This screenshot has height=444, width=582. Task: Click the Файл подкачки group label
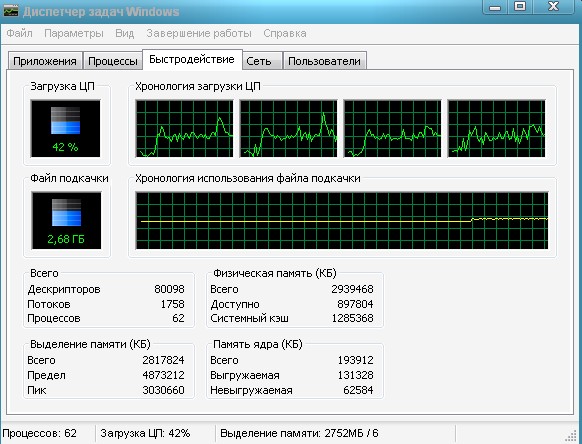click(x=69, y=178)
